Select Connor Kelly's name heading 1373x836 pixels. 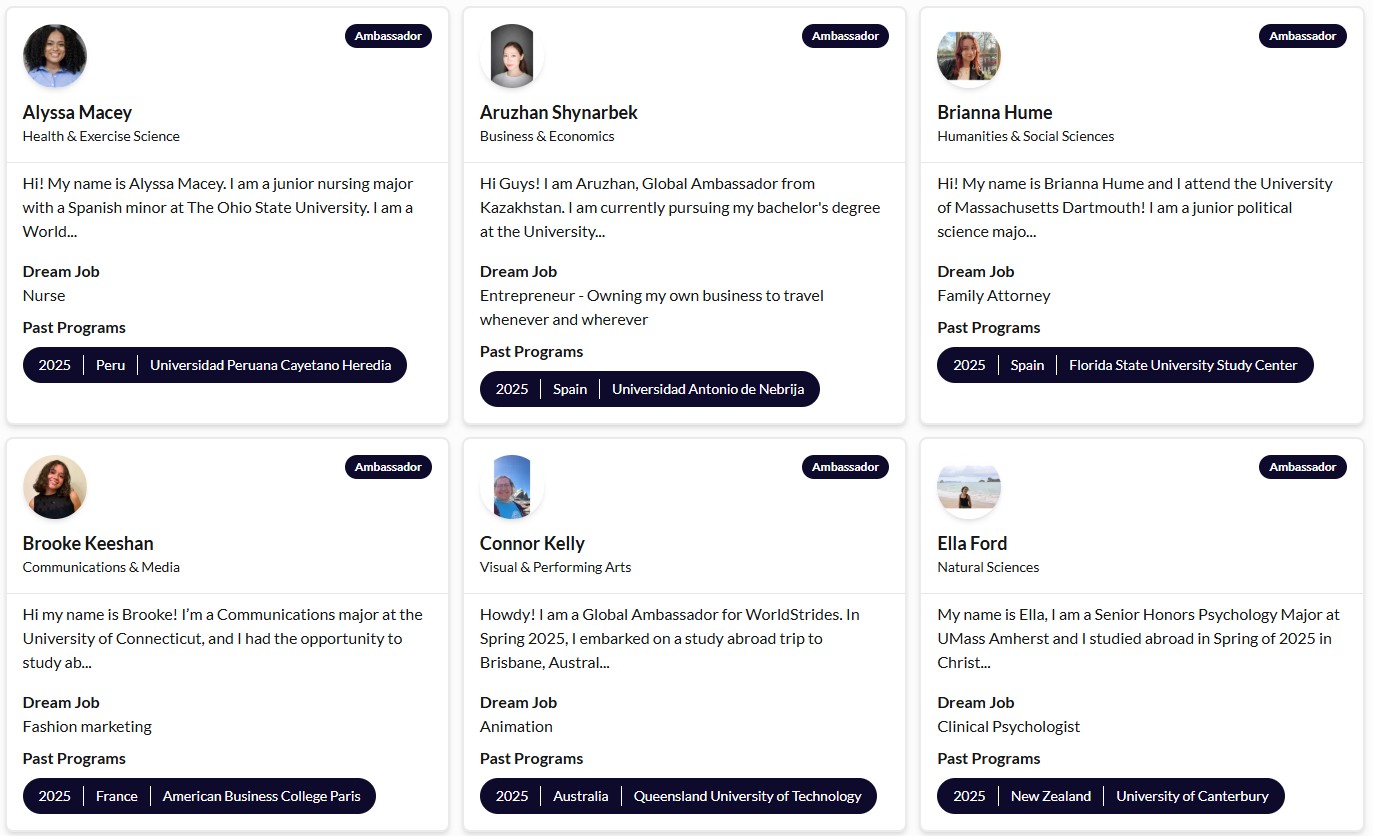click(x=532, y=543)
